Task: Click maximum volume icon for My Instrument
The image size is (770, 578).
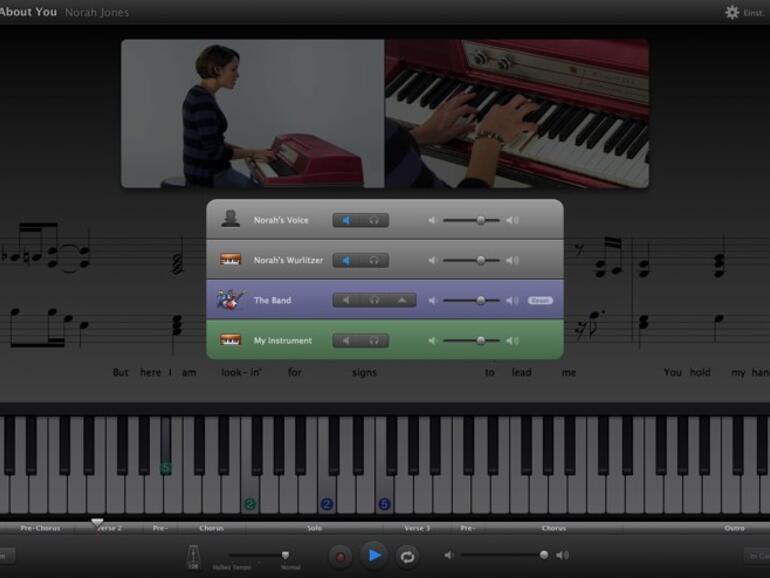Action: click(513, 340)
